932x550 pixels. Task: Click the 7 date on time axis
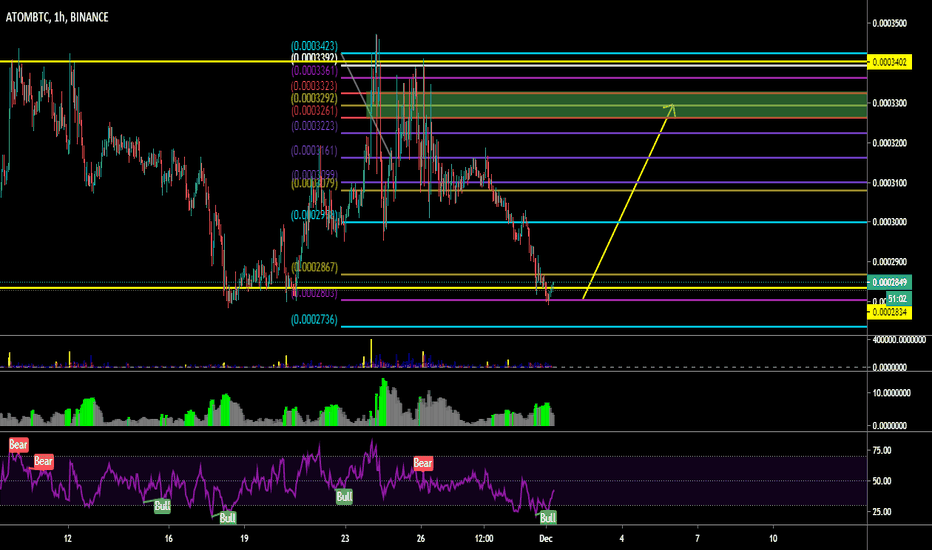coord(697,539)
